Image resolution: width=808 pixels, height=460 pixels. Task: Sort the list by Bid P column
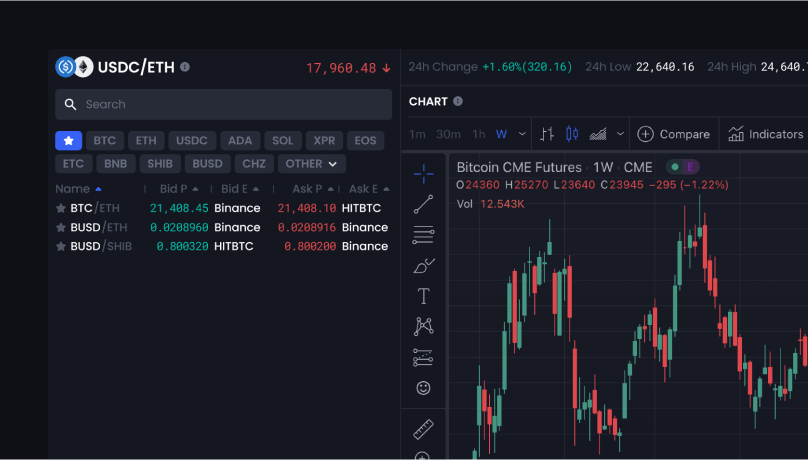[178, 189]
